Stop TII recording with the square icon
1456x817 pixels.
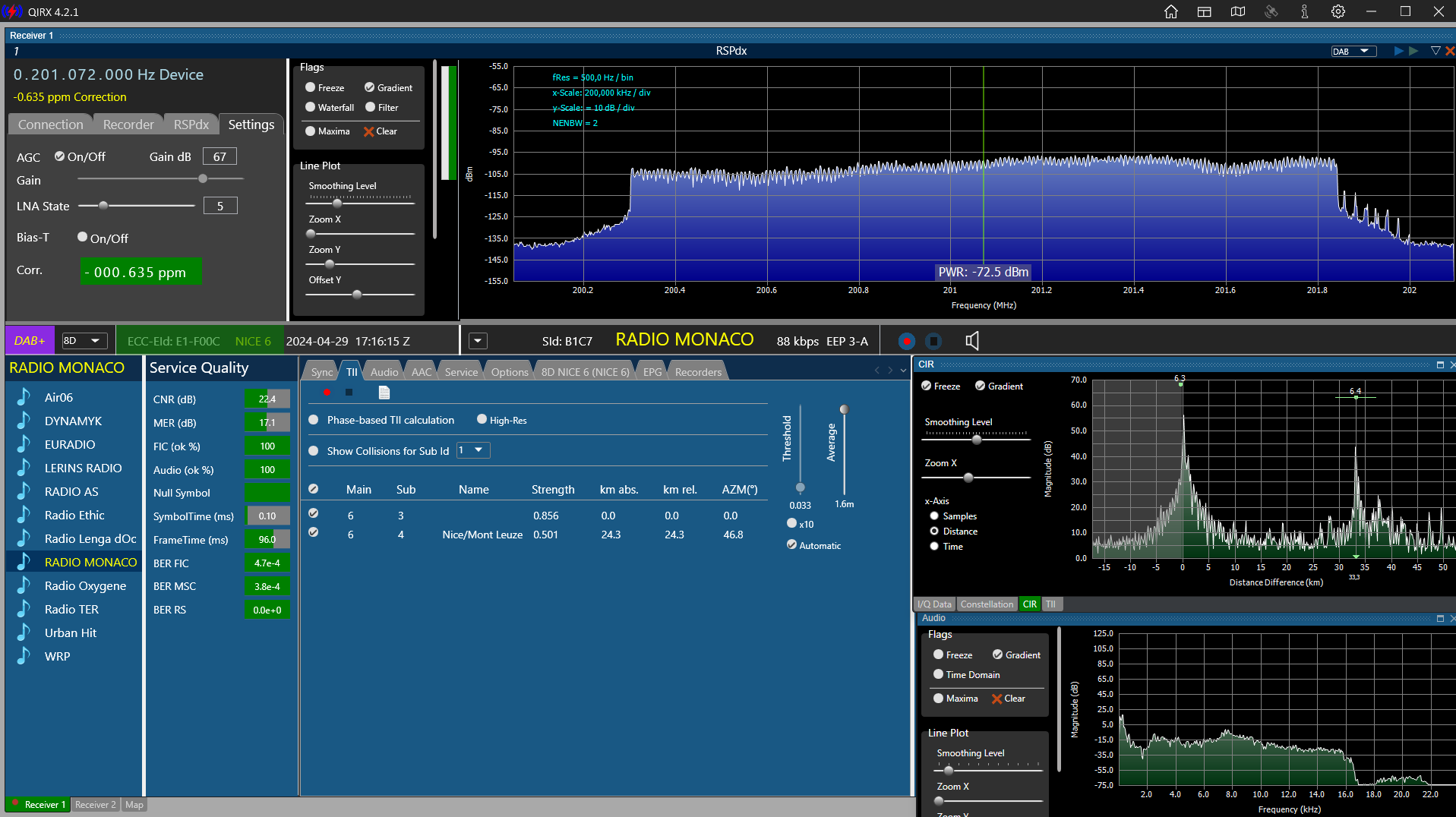tap(349, 393)
